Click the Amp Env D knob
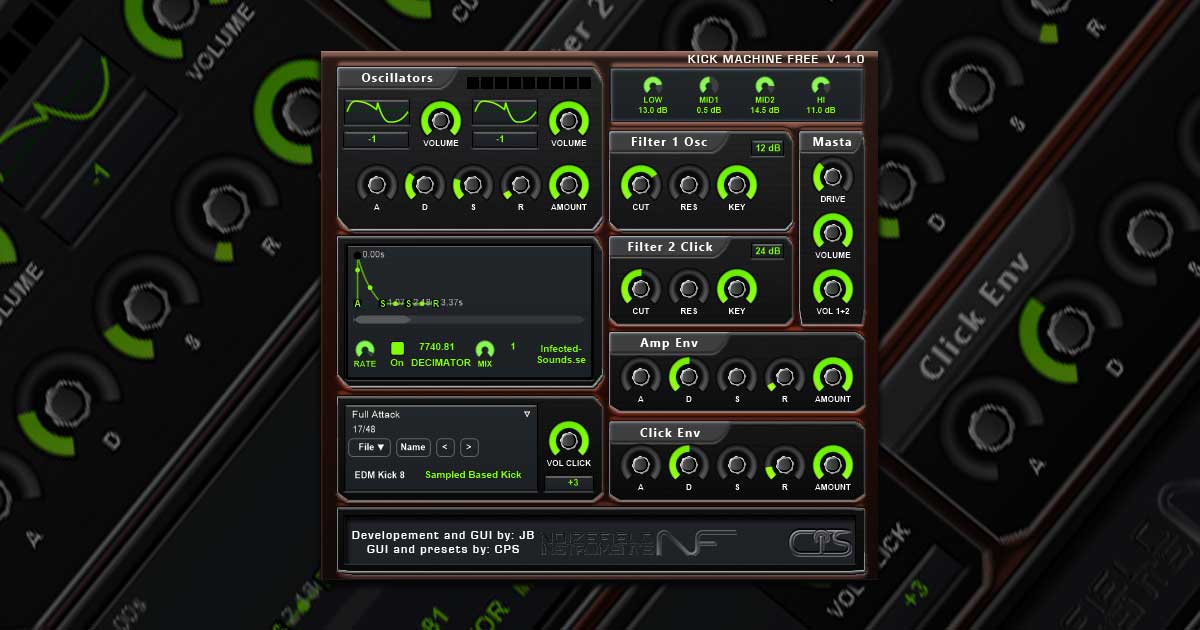Screen dimensions: 1200x630 pos(688,376)
